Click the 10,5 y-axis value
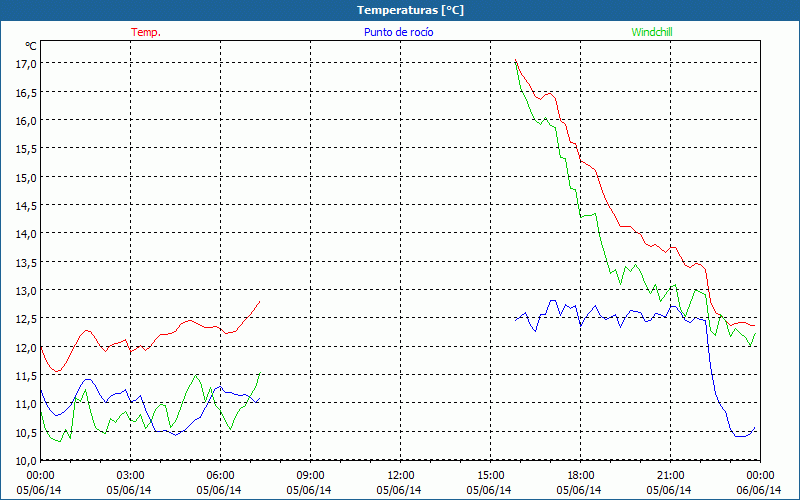This screenshot has height=500, width=800. [x=27, y=432]
